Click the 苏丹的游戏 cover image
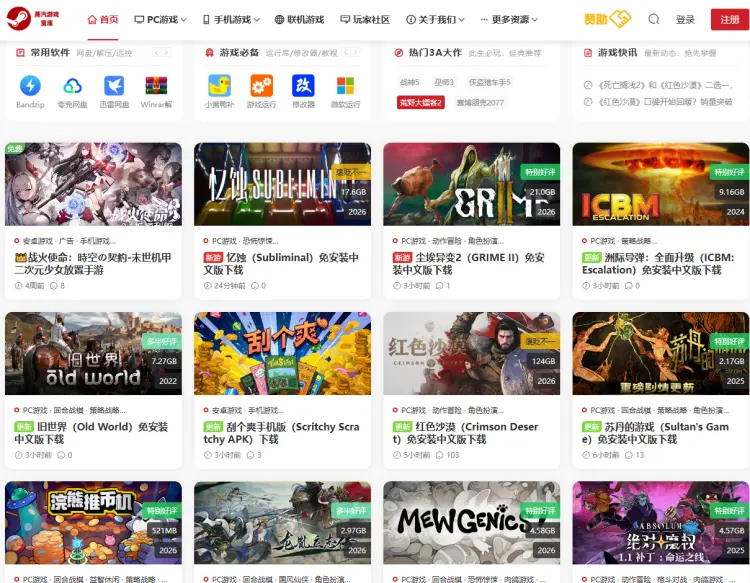Screen dimensions: 750x583 coord(661,353)
